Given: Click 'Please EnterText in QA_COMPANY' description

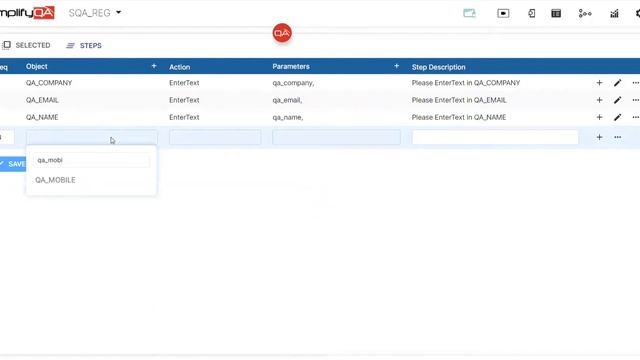Looking at the screenshot, I should click(x=466, y=83).
